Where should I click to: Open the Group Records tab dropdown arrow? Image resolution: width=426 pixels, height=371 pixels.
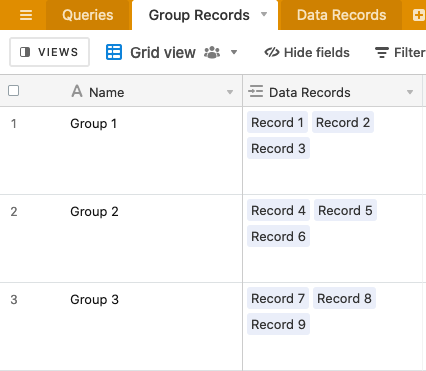coord(264,14)
